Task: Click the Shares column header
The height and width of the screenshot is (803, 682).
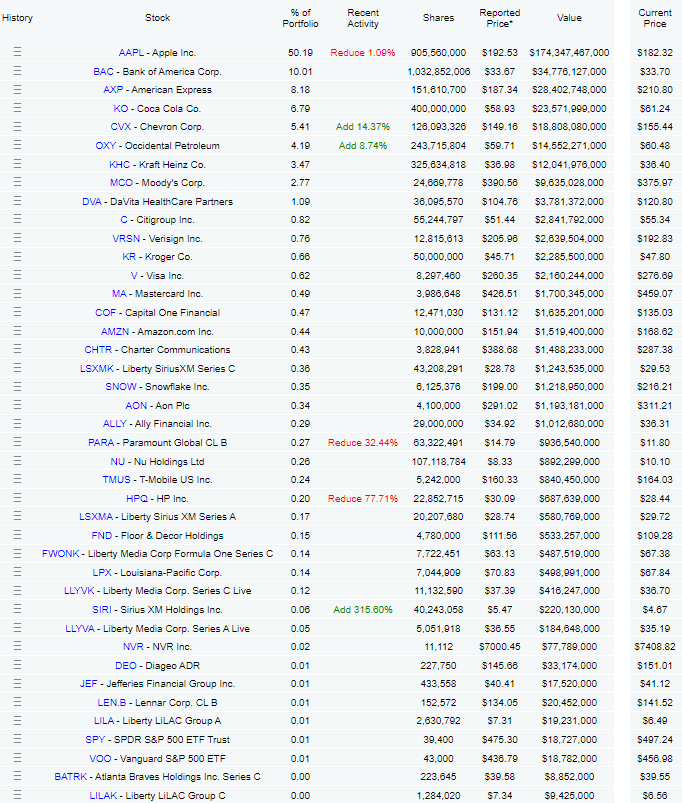Action: 438,18
